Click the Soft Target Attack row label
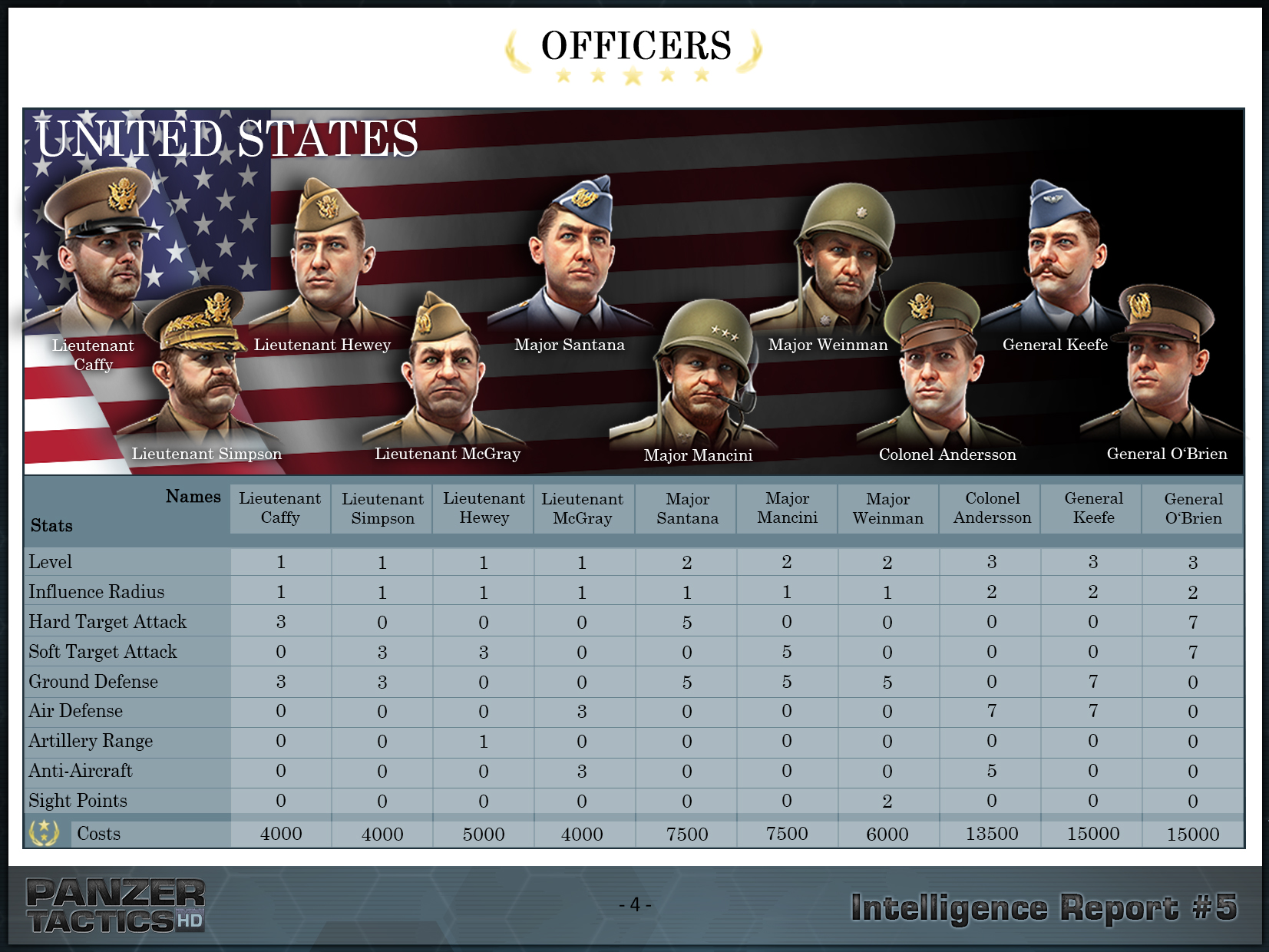Viewport: 1269px width, 952px height. pyautogui.click(x=103, y=652)
